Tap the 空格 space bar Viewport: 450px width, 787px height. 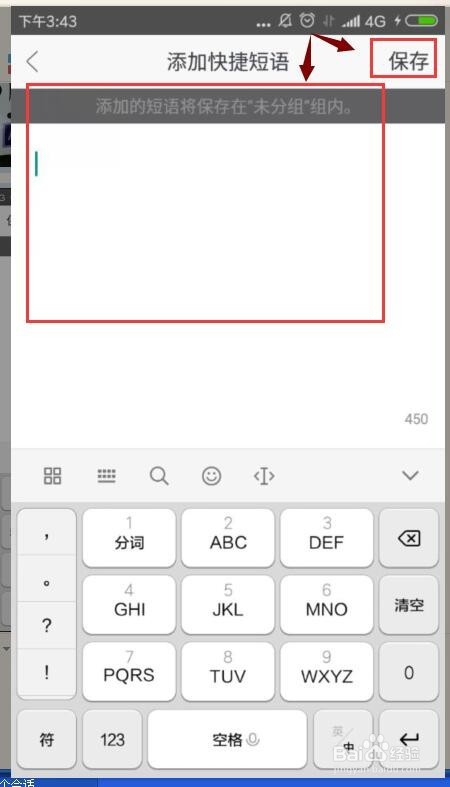(227, 739)
